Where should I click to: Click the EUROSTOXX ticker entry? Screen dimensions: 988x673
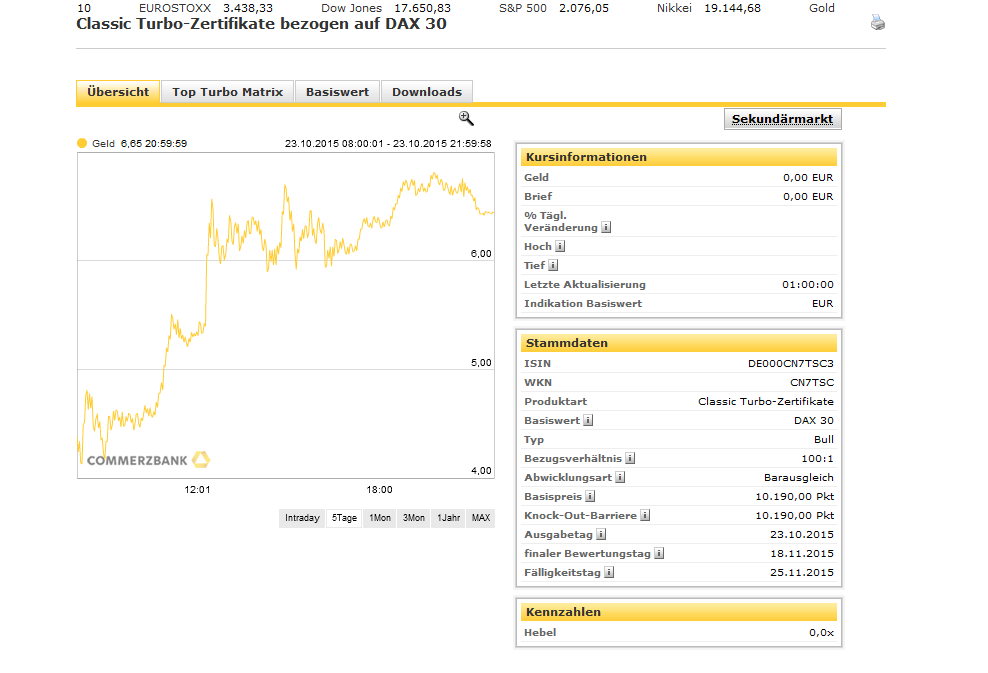(206, 8)
